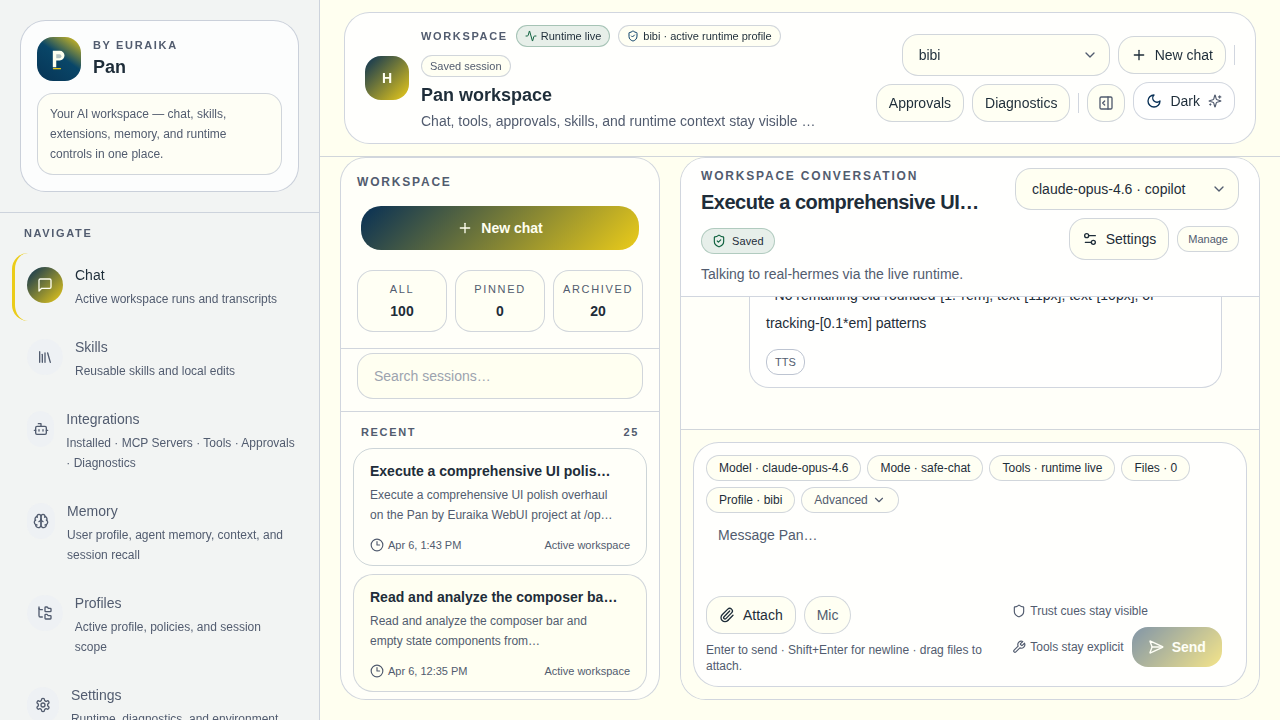Click the clock icon next to Apr 6, 1:43 PM
The image size is (1280, 720).
pyautogui.click(x=377, y=545)
